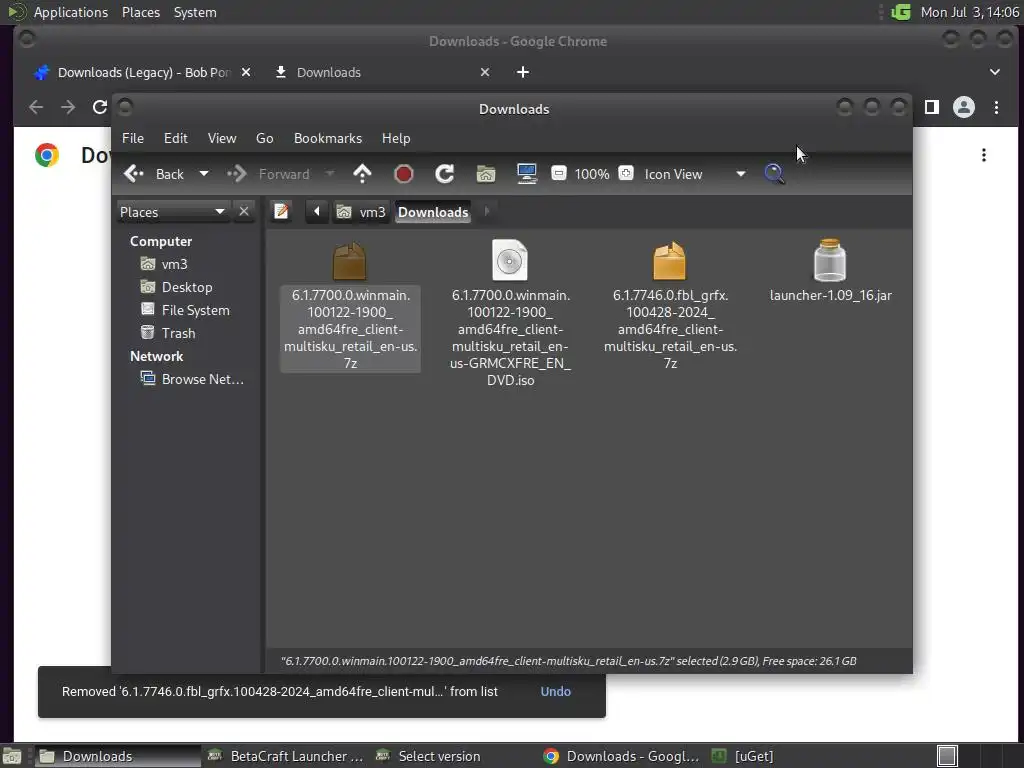Zoom in with the plus icon
The height and width of the screenshot is (768, 1024).
(626, 174)
